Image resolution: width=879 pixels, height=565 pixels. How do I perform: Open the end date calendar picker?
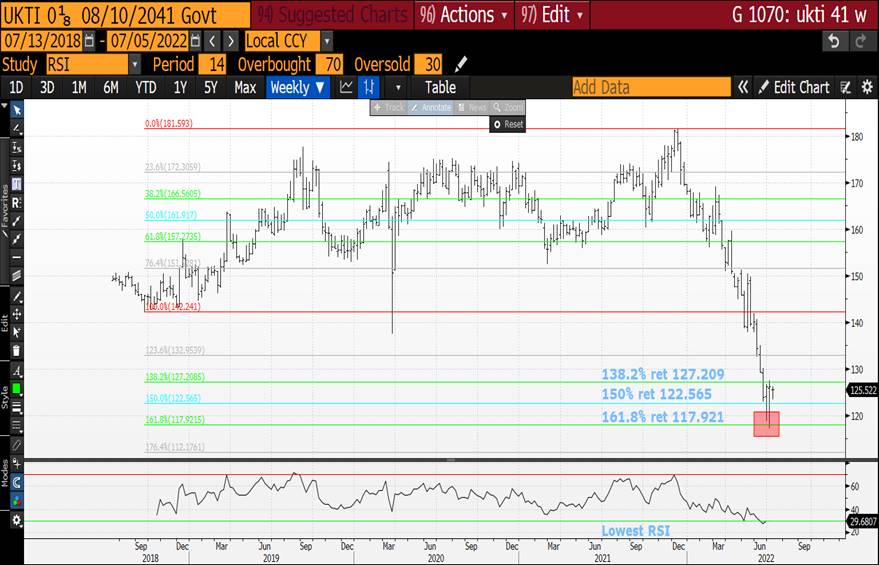pyautogui.click(x=195, y=41)
